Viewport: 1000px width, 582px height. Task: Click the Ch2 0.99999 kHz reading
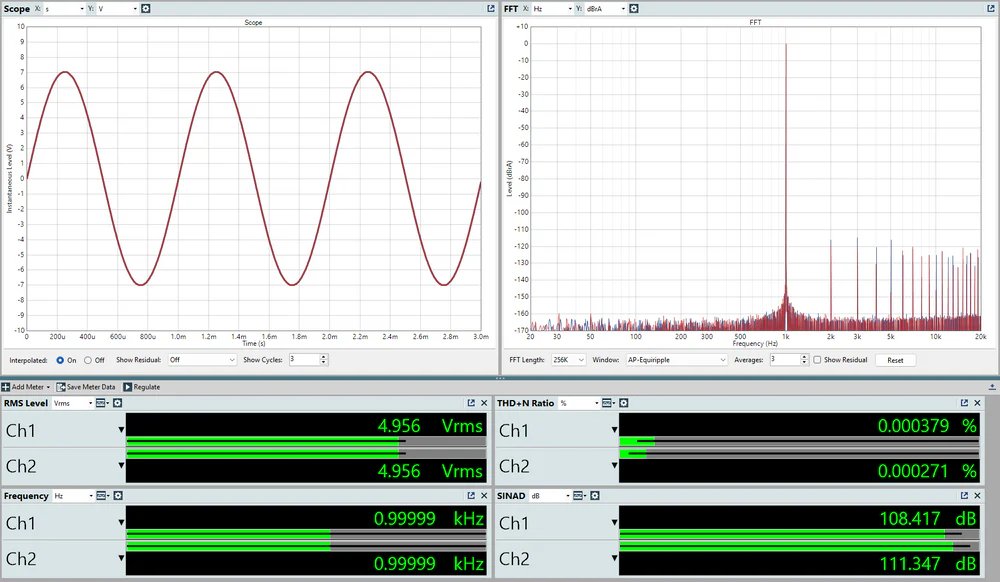tap(429, 564)
